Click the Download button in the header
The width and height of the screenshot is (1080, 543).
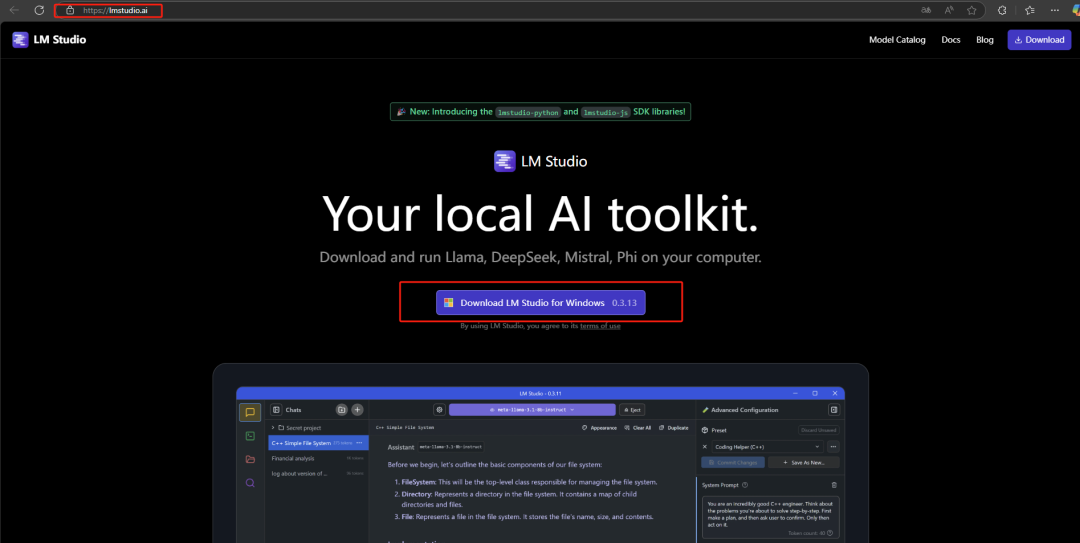pyautogui.click(x=1039, y=40)
